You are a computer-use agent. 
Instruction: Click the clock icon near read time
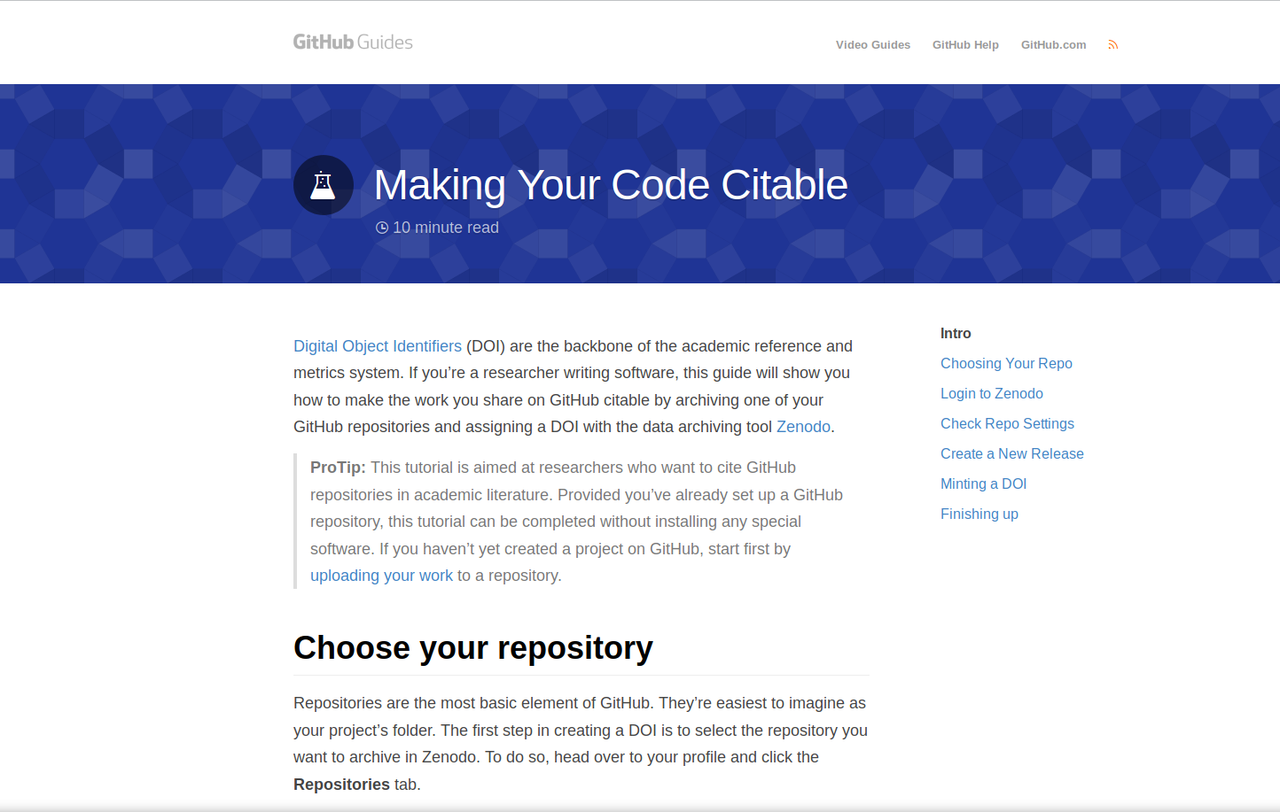381,228
